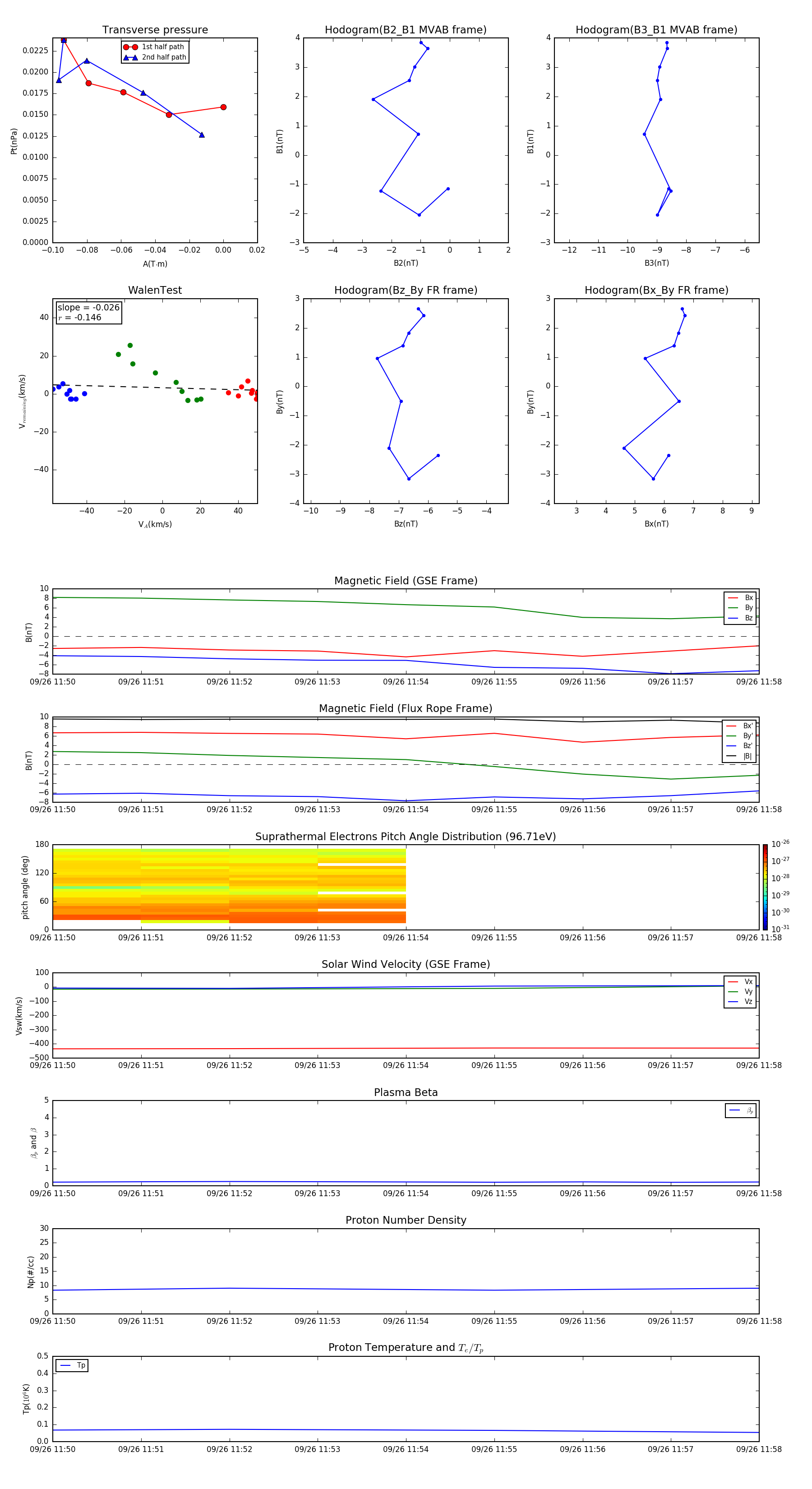Click the pitch angle heatmap between 11:52 and 11:53

273,886
